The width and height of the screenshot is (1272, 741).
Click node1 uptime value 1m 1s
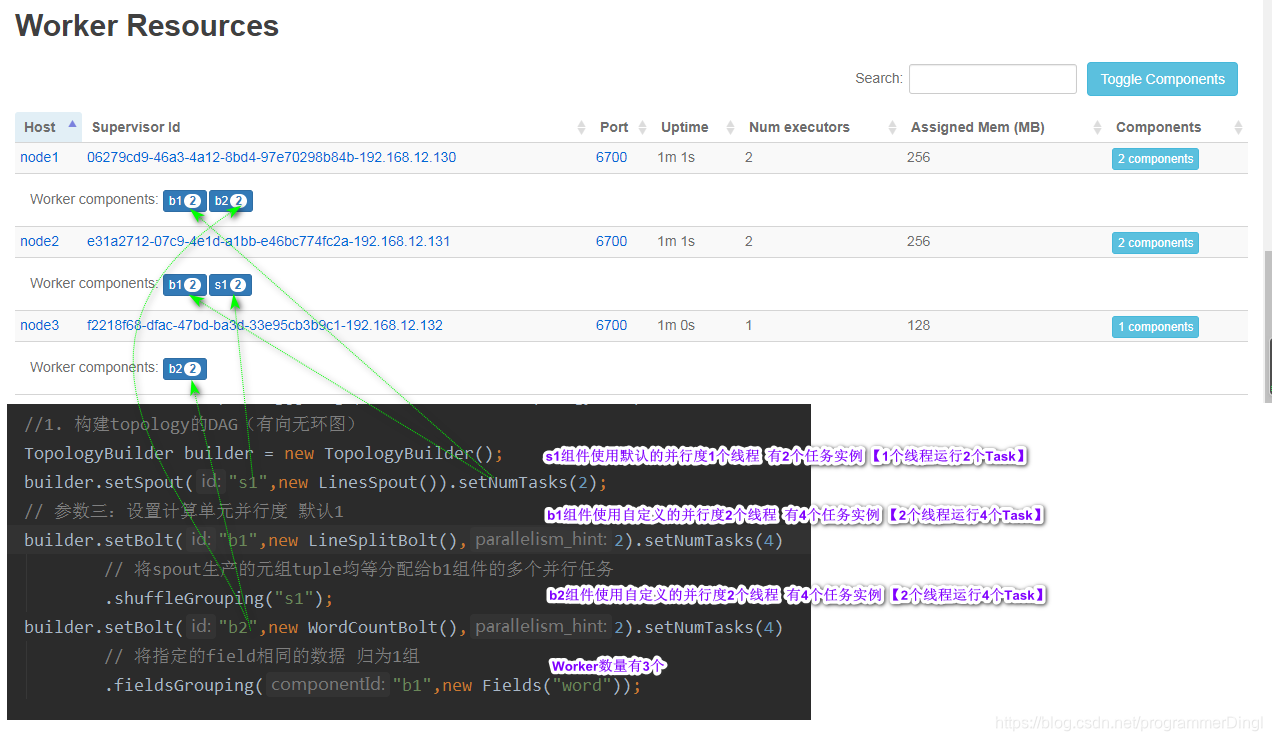click(x=676, y=157)
